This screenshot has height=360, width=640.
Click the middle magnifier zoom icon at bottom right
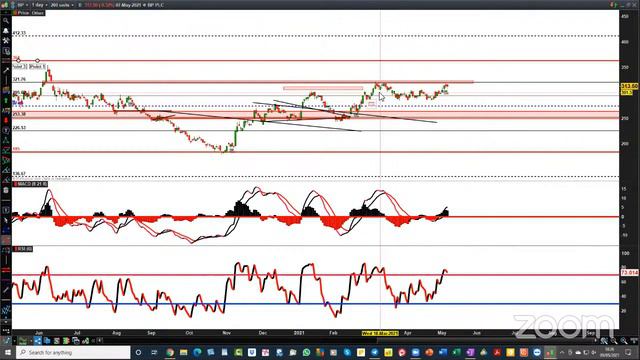click(x=613, y=341)
